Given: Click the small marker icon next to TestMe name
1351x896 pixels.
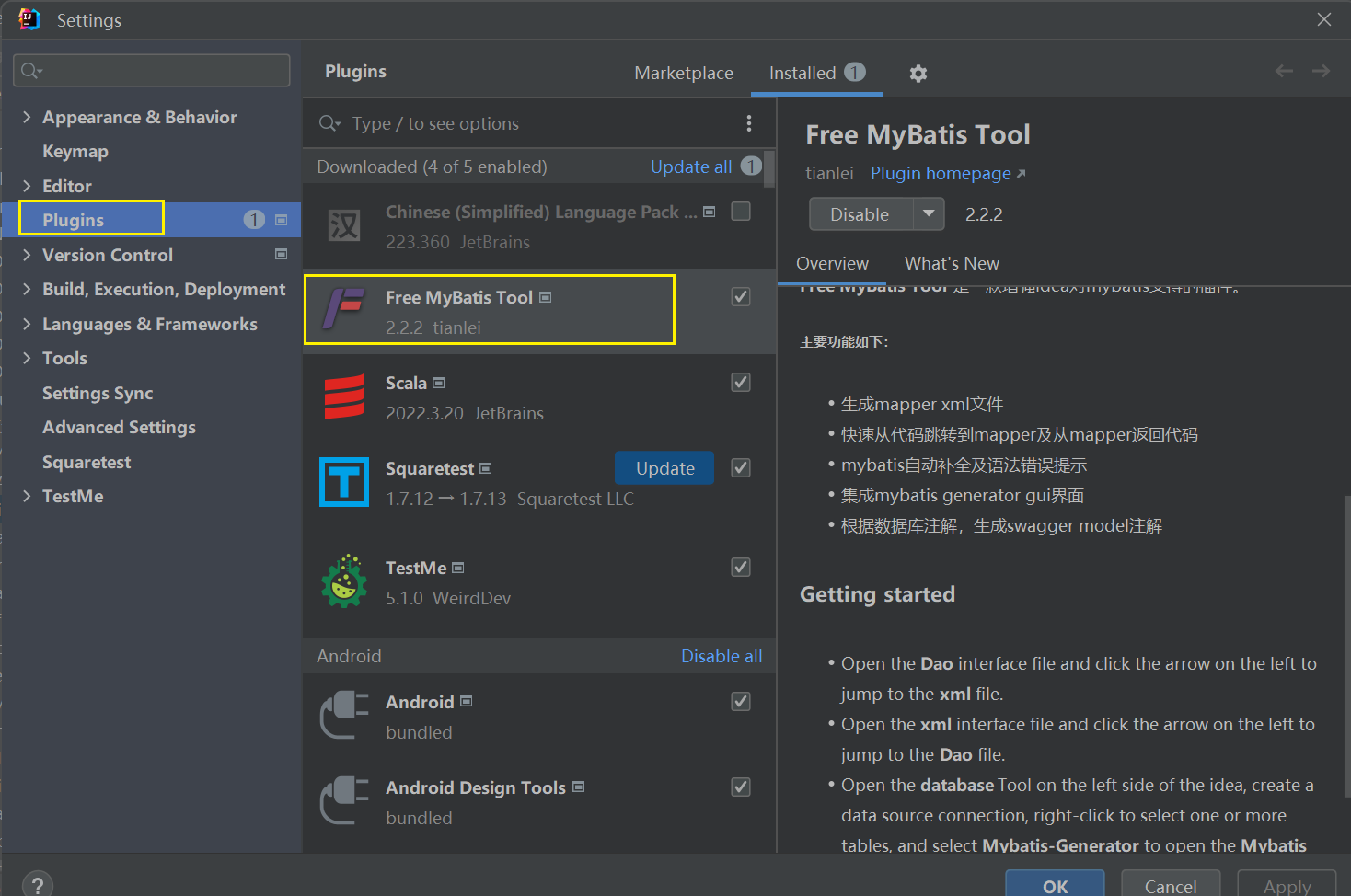Looking at the screenshot, I should (458, 568).
